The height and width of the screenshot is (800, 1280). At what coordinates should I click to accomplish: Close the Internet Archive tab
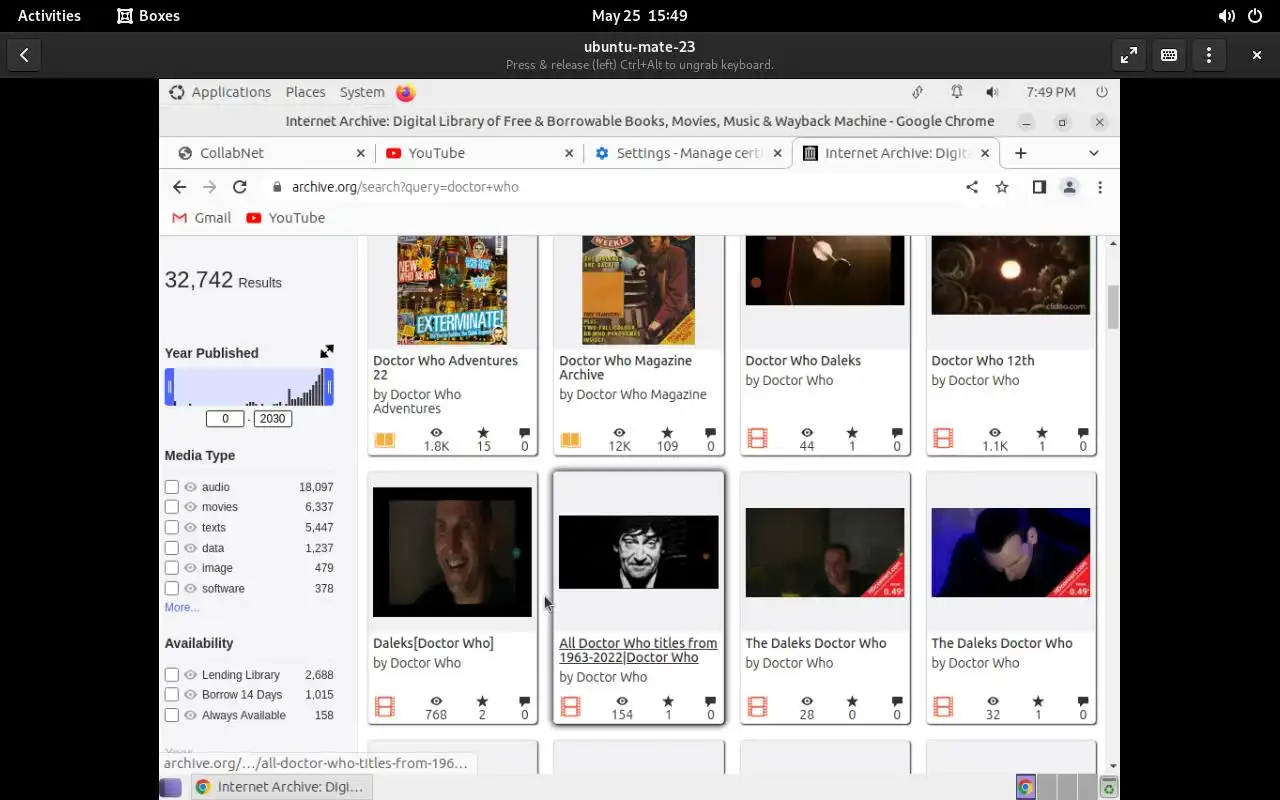(985, 153)
